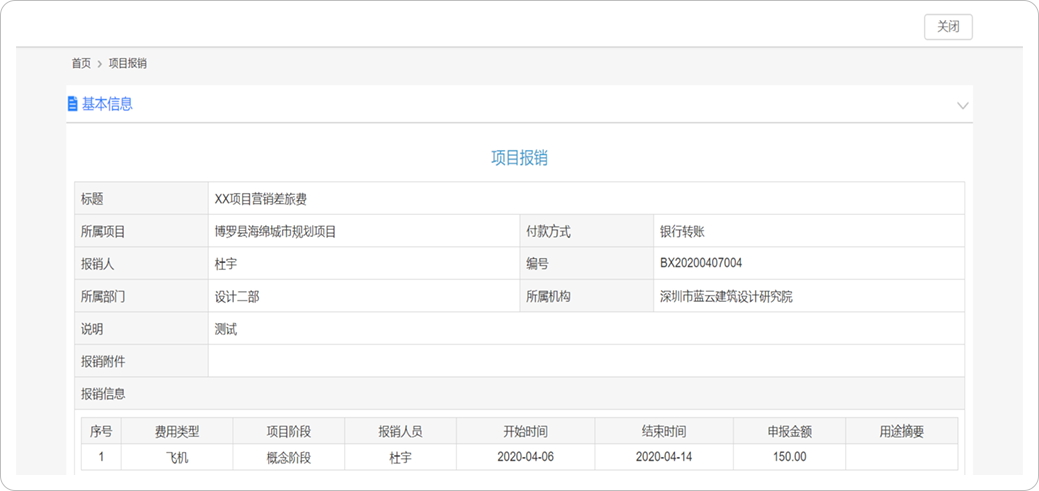This screenshot has height=491, width=1039.
Task: Click the payment method value 银行转账
Action: click(x=682, y=231)
